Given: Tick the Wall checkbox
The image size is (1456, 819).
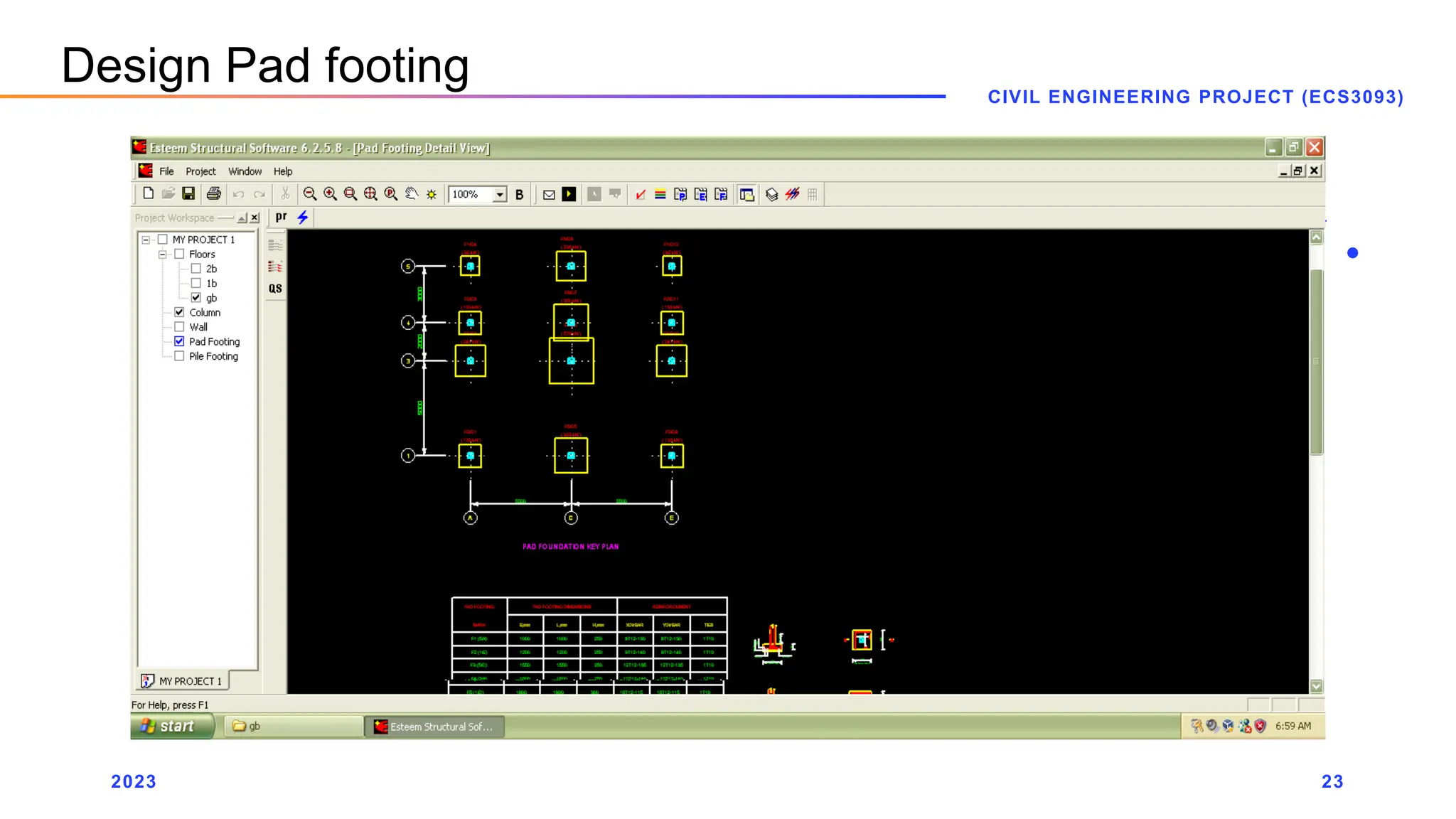Looking at the screenshot, I should (x=179, y=327).
